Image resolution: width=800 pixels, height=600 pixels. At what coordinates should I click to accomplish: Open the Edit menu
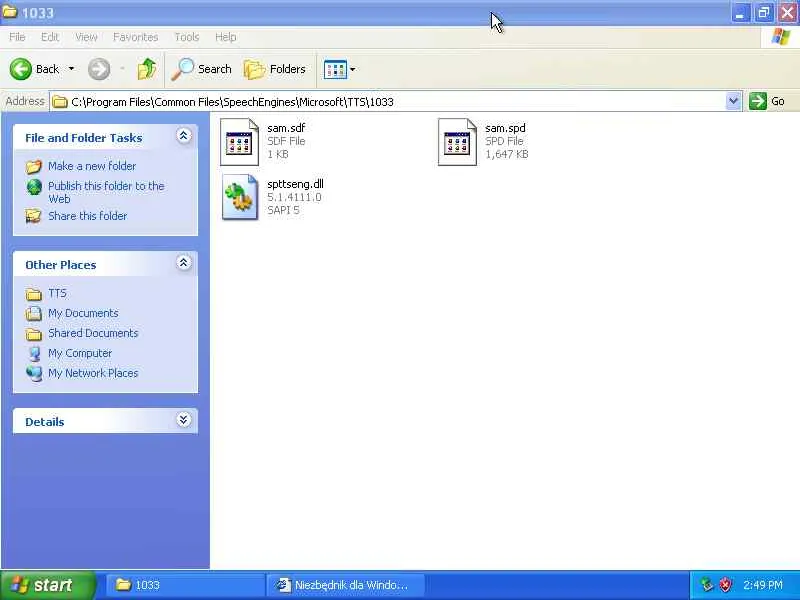(49, 37)
